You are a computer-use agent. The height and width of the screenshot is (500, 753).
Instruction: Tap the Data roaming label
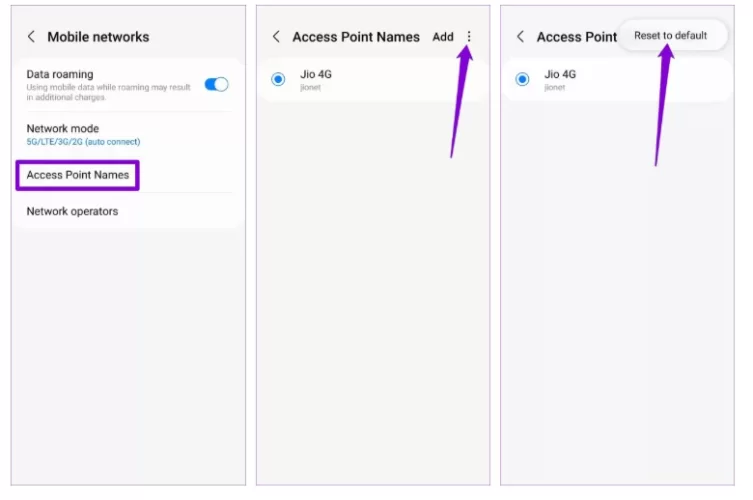click(60, 74)
